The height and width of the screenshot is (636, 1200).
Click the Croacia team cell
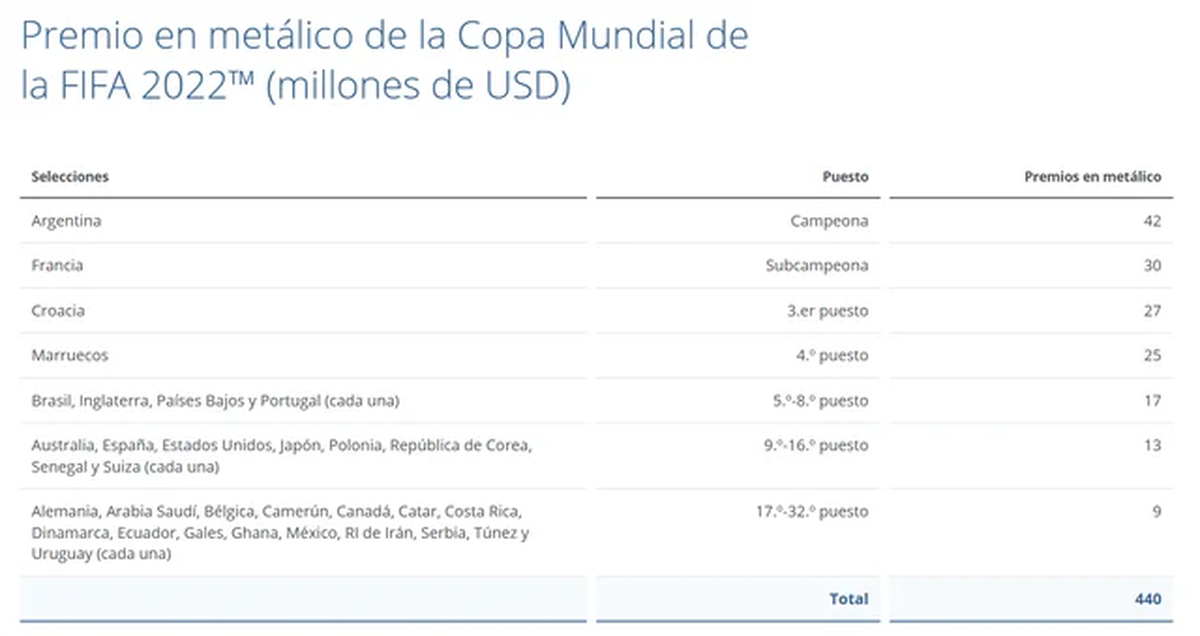coord(58,311)
